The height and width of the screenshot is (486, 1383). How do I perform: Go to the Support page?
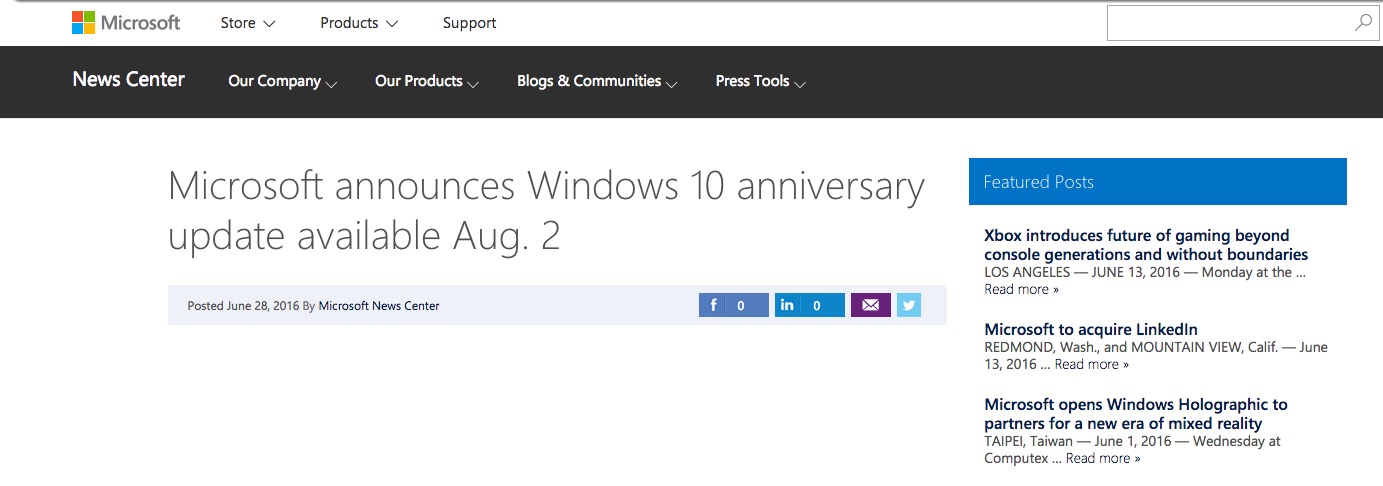point(469,23)
